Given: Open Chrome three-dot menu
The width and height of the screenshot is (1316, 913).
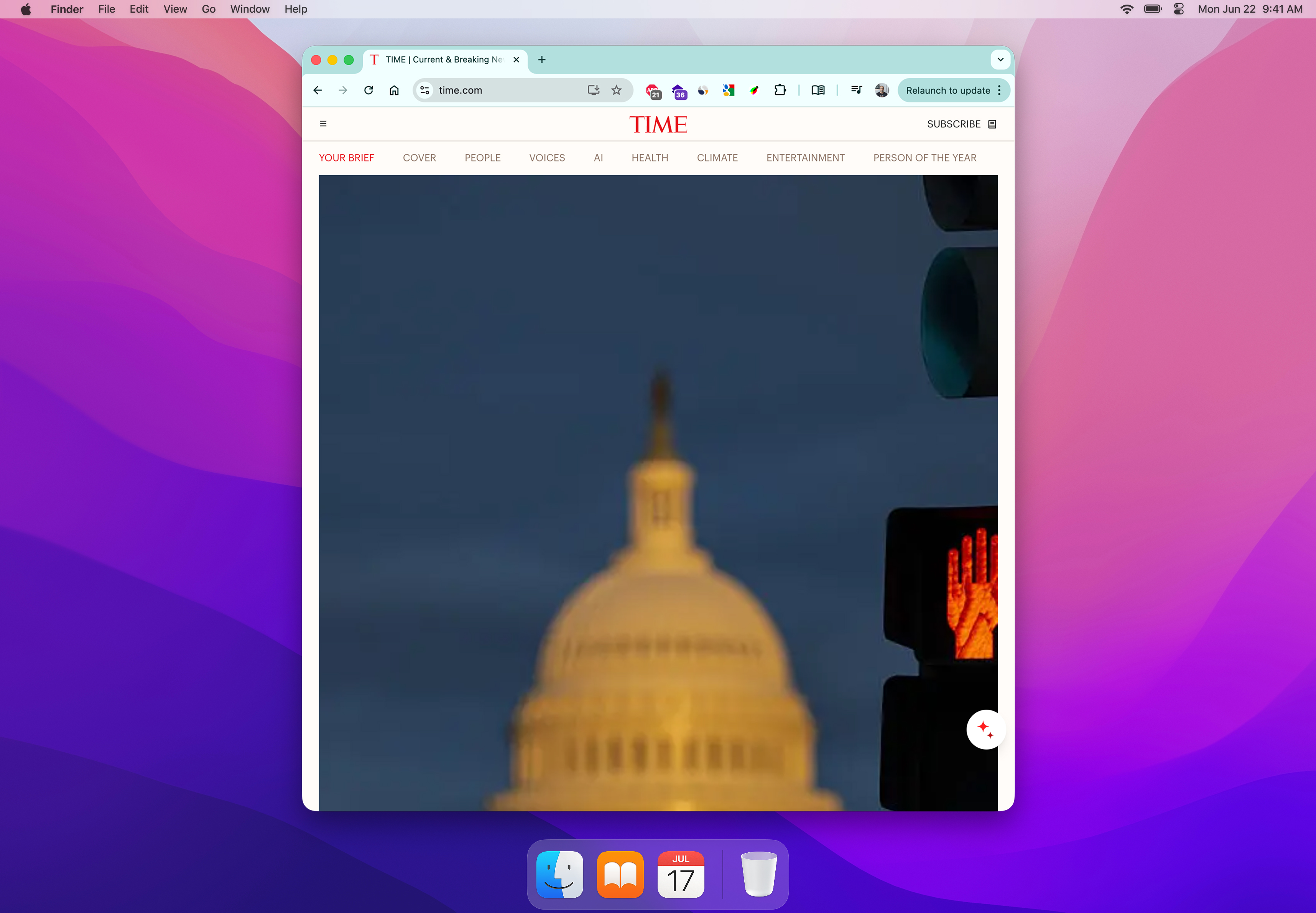Looking at the screenshot, I should coord(999,91).
